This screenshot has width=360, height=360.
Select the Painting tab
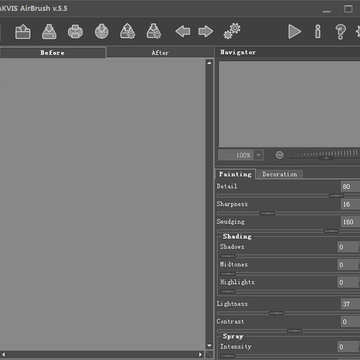pos(235,174)
